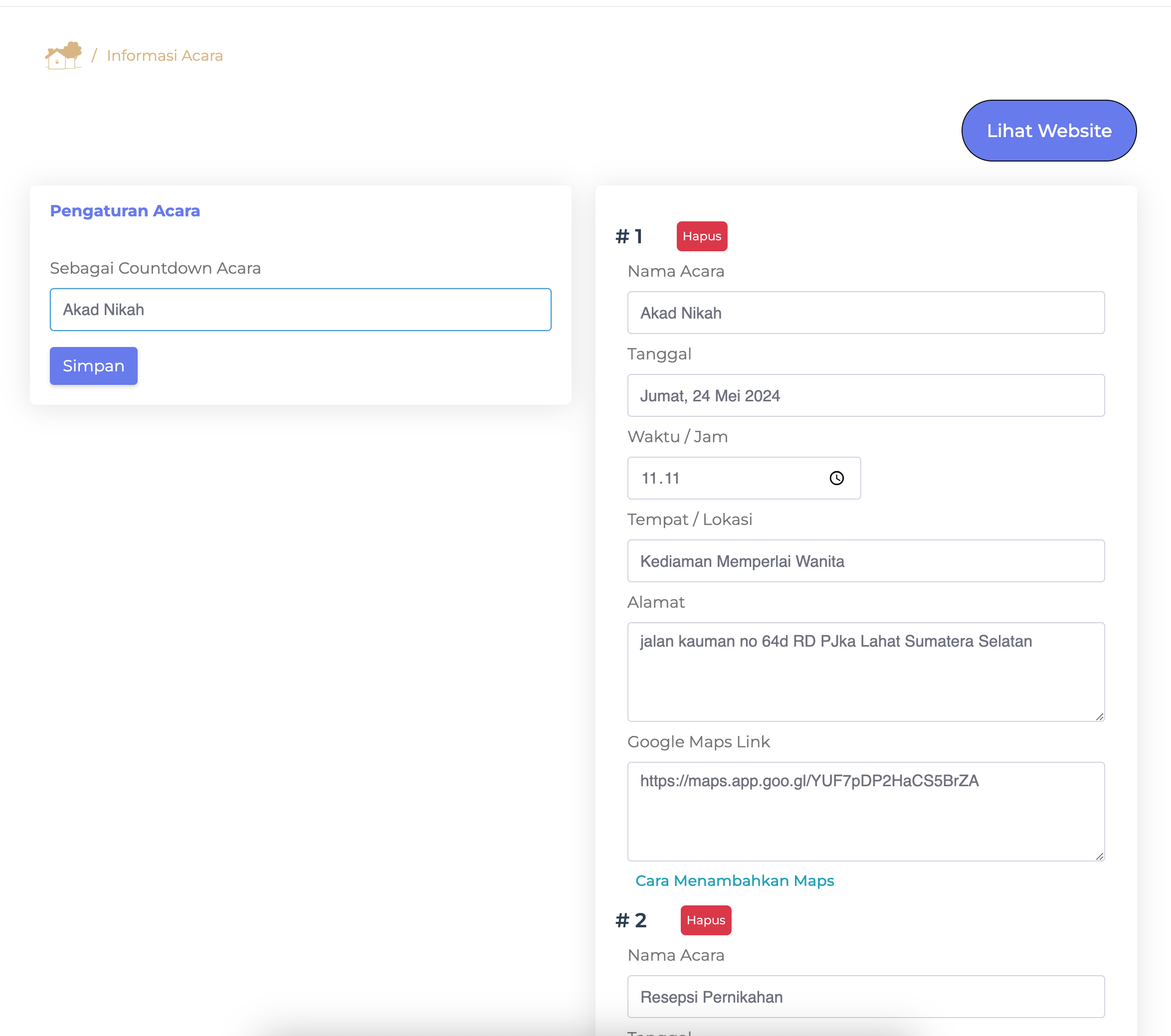Focus the Nama Acara field for event 1
The width and height of the screenshot is (1171, 1036).
click(865, 313)
